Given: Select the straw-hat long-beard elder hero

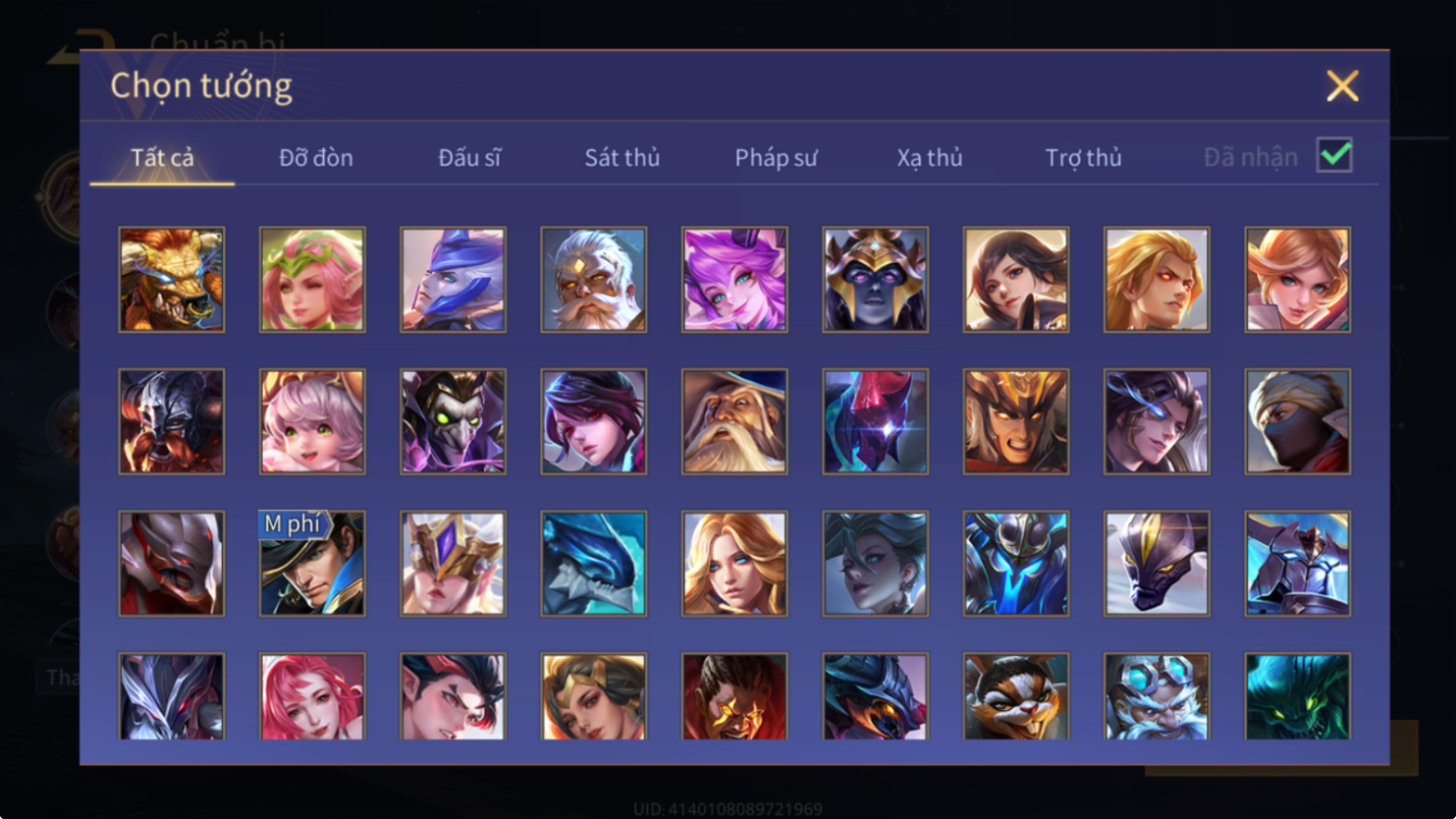Looking at the screenshot, I should tap(734, 421).
